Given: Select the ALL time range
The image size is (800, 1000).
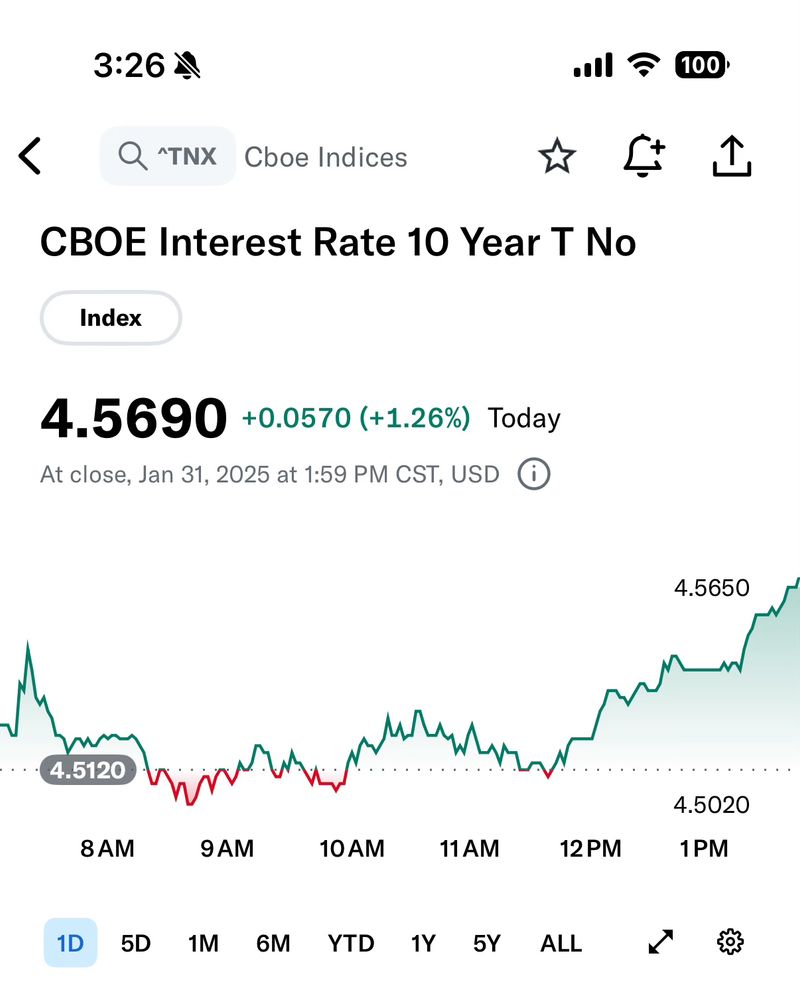Looking at the screenshot, I should [x=561, y=943].
